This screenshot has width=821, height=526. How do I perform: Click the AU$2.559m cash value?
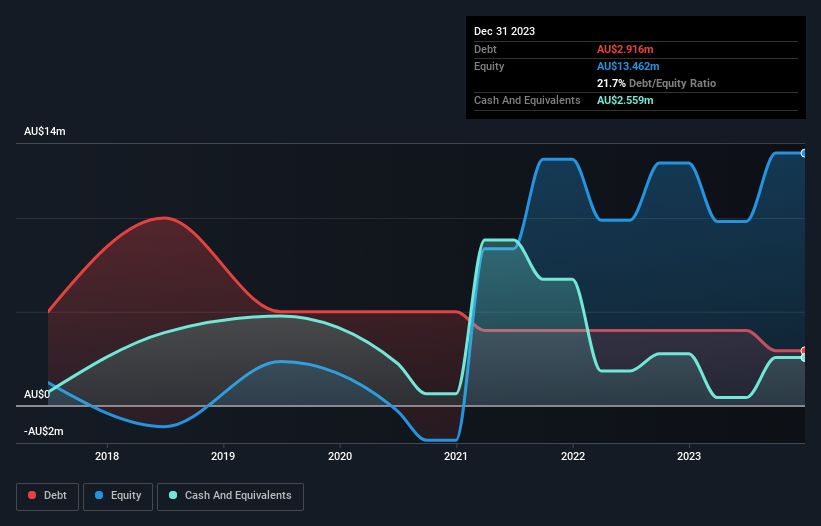coord(625,100)
